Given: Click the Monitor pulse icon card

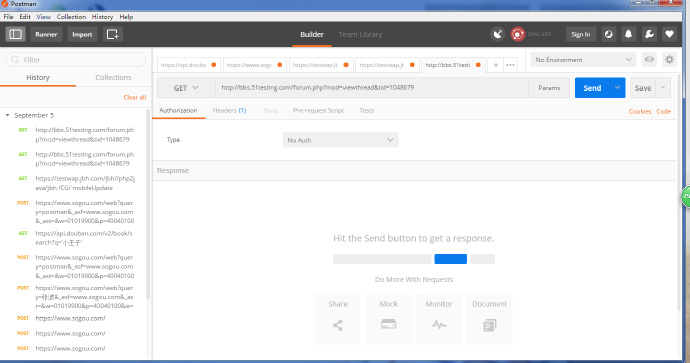Looking at the screenshot, I should (x=439, y=319).
